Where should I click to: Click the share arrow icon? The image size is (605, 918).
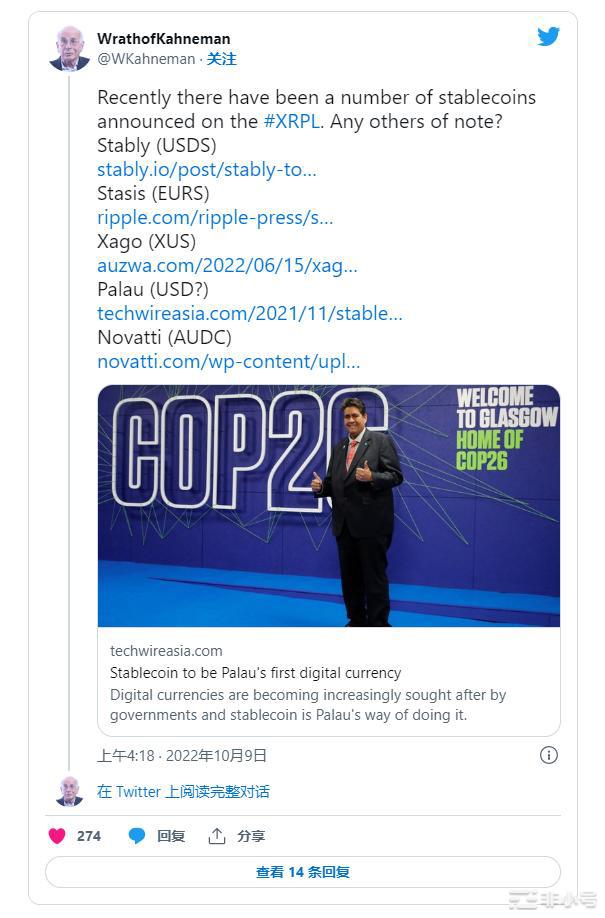(x=217, y=836)
